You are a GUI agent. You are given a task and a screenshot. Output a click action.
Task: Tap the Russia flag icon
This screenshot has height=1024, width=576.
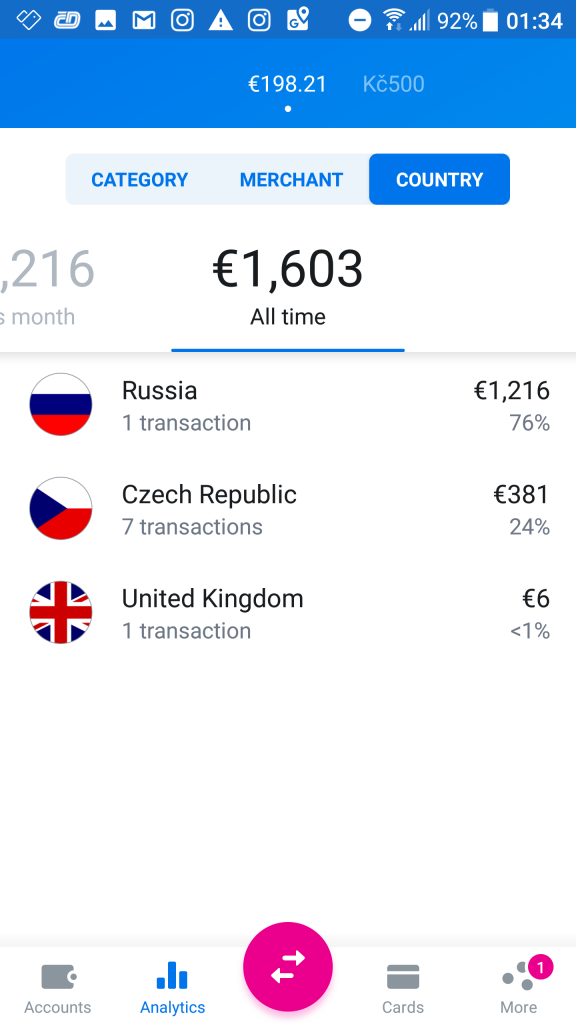61,405
